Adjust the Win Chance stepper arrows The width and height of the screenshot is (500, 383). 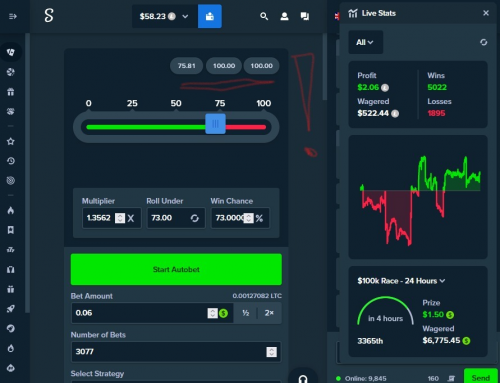248,218
